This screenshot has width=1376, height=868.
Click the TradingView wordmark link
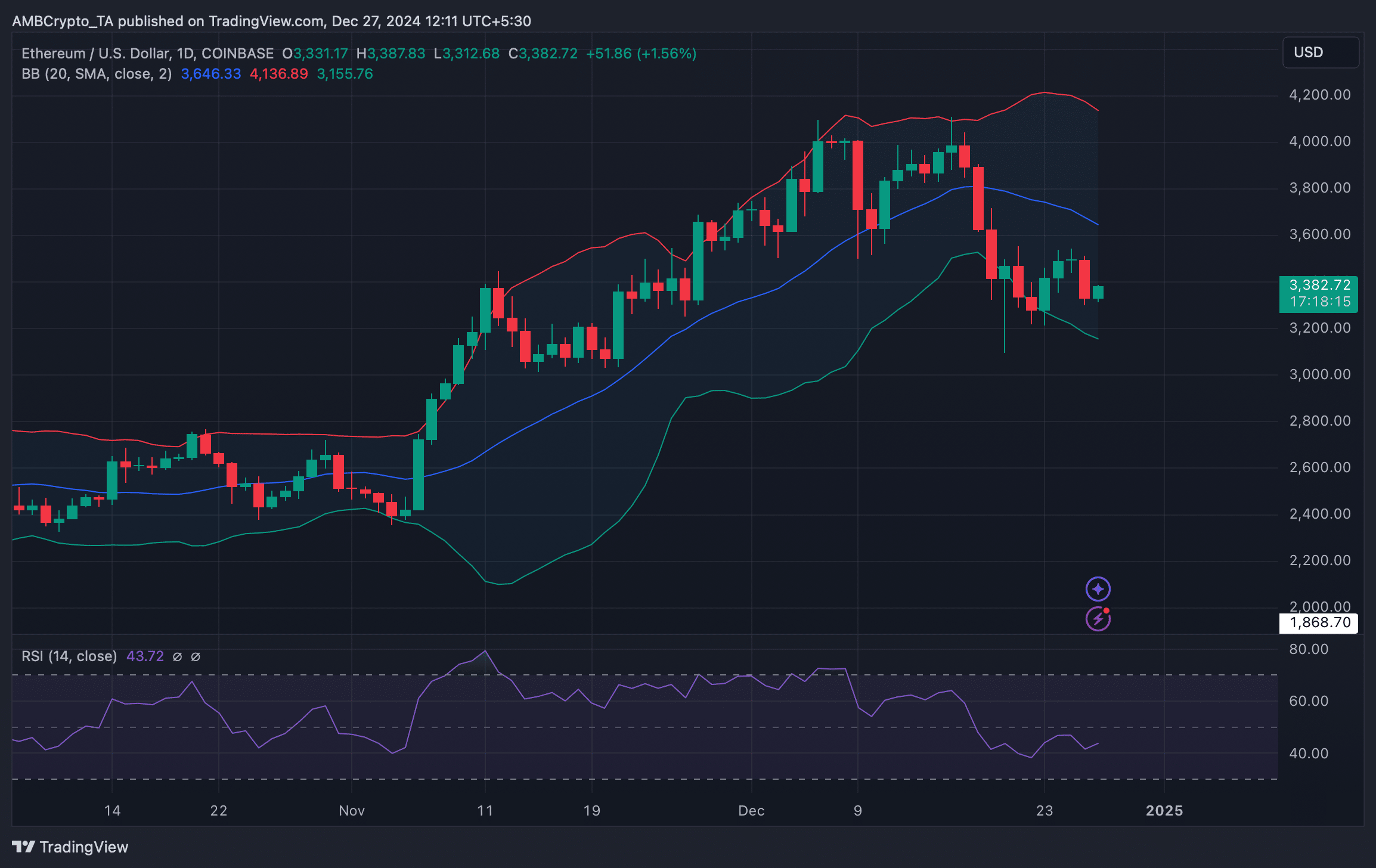click(x=84, y=847)
